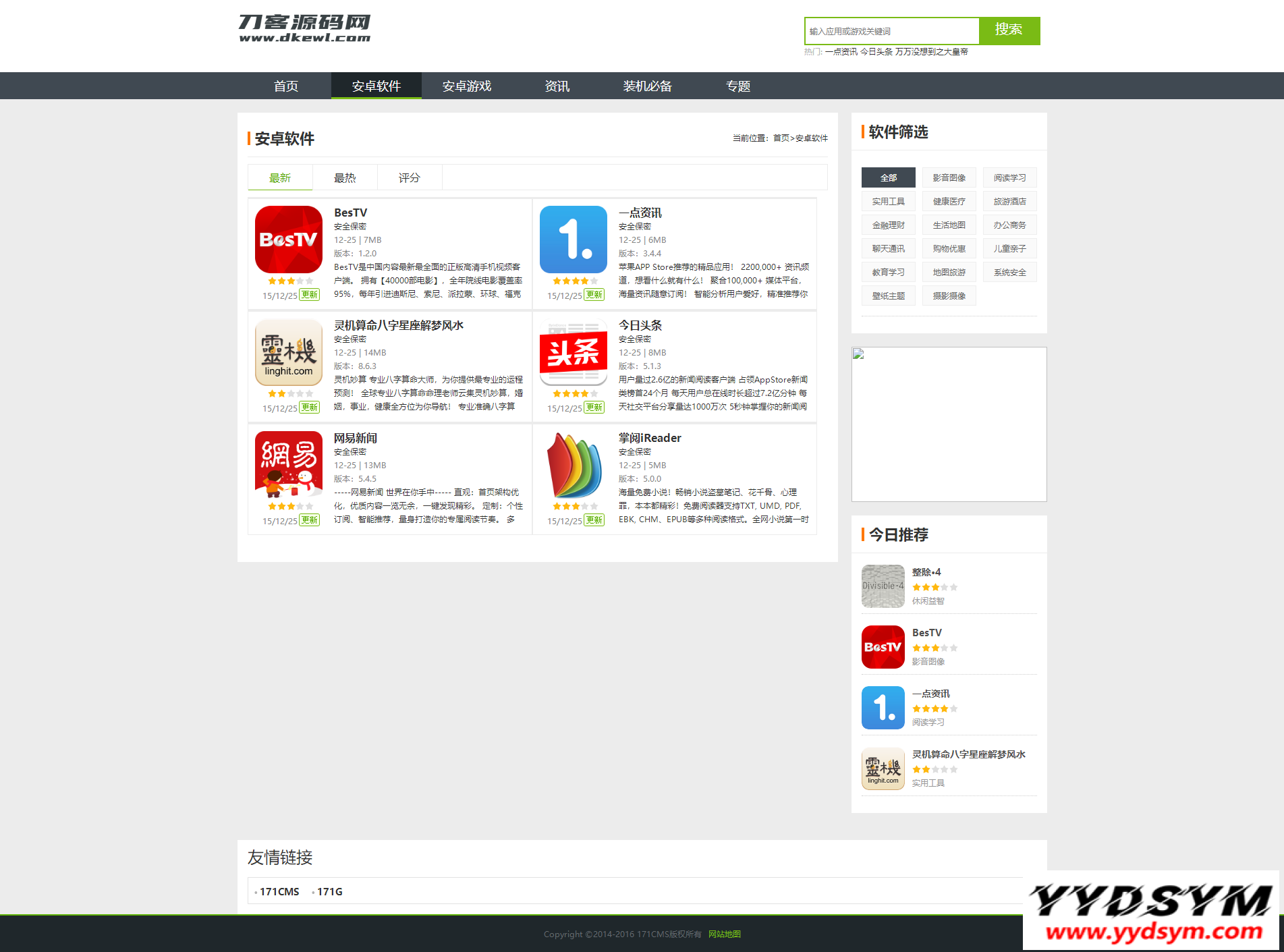1284x952 pixels.
Task: Open the BesTV app icon in list
Action: coord(288,240)
